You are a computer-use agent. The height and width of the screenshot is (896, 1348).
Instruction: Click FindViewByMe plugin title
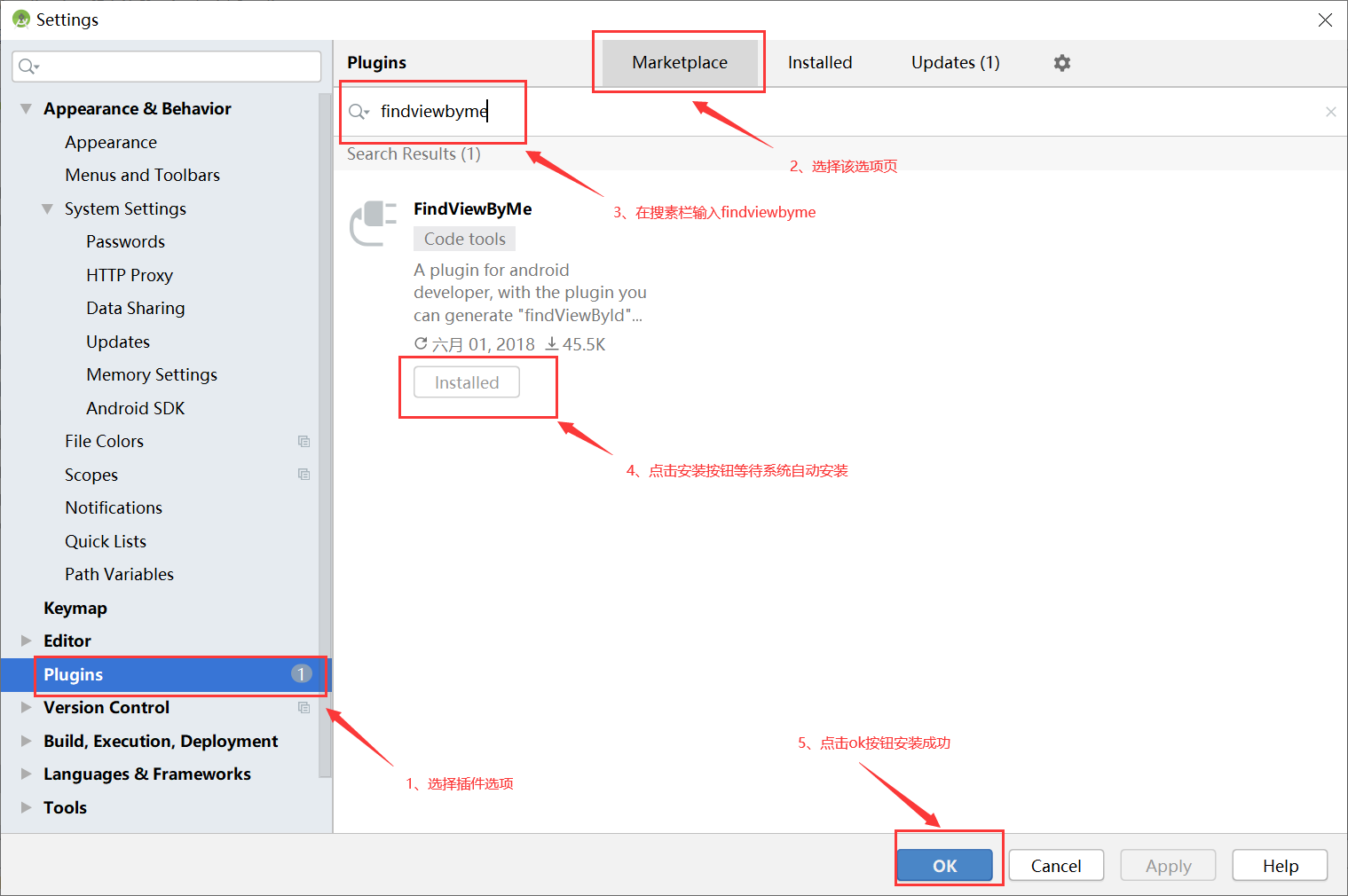[473, 209]
